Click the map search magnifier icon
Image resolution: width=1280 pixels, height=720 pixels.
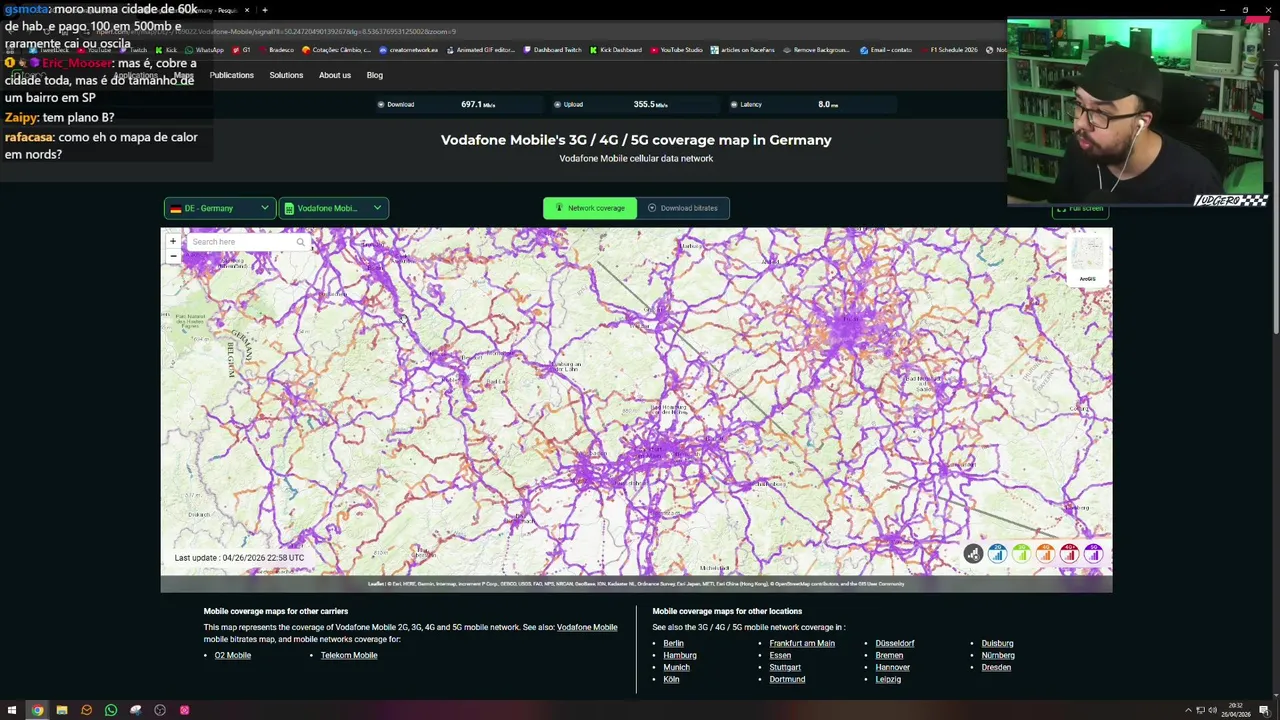point(300,242)
